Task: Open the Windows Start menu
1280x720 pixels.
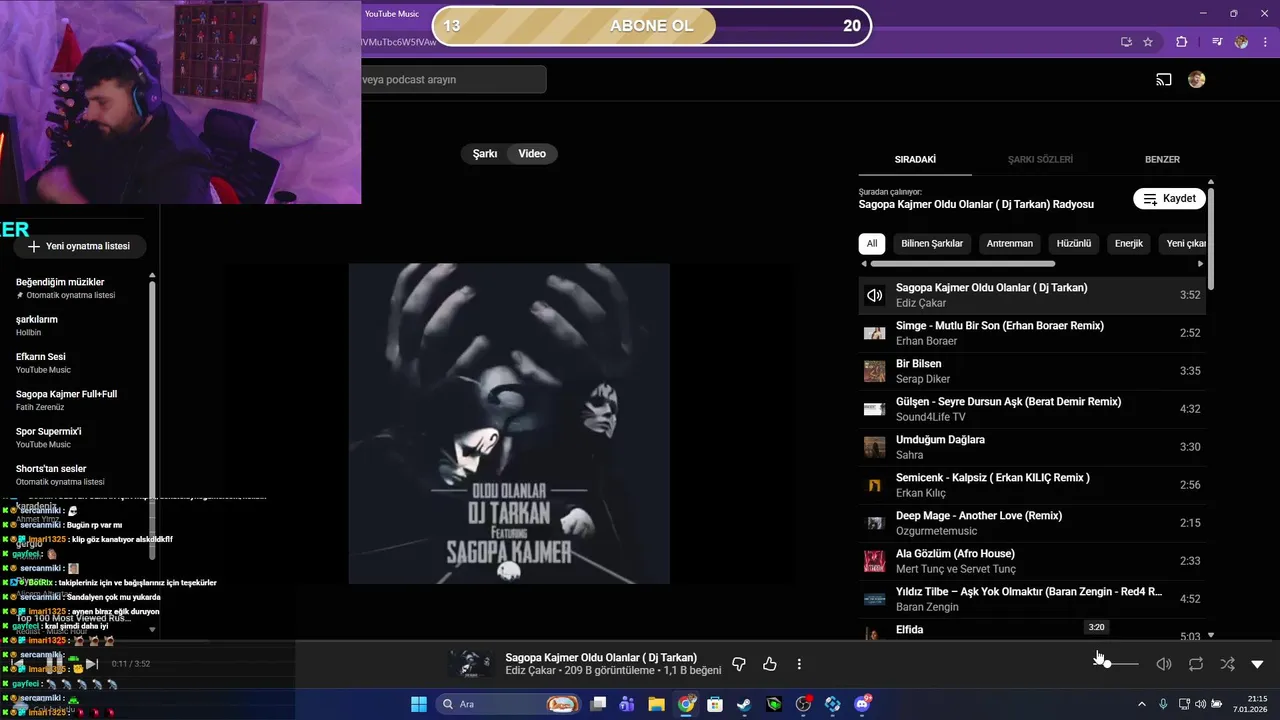Action: coord(418,704)
